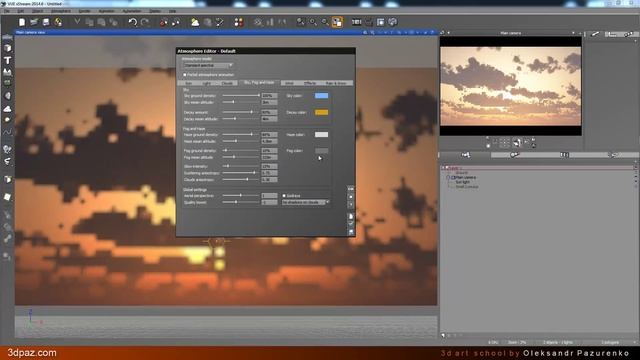Click the Aerial perspective value field
Viewport: 640px width, 360px height.
point(269,196)
